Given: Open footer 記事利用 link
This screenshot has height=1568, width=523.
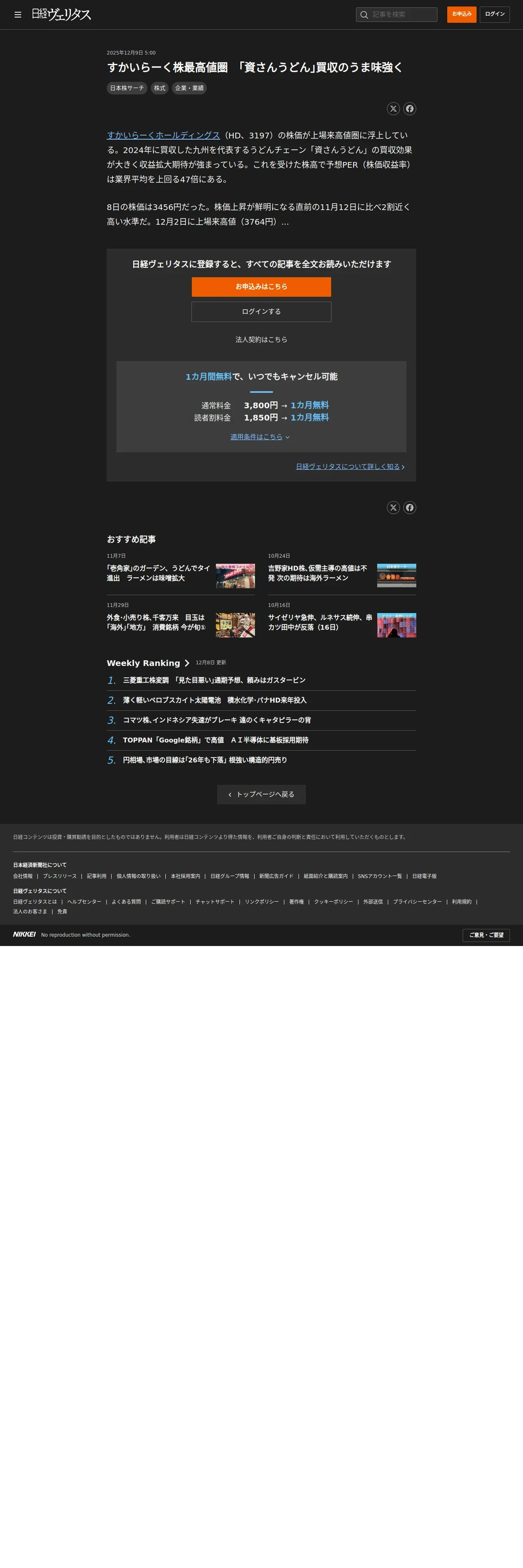Looking at the screenshot, I should (x=97, y=876).
